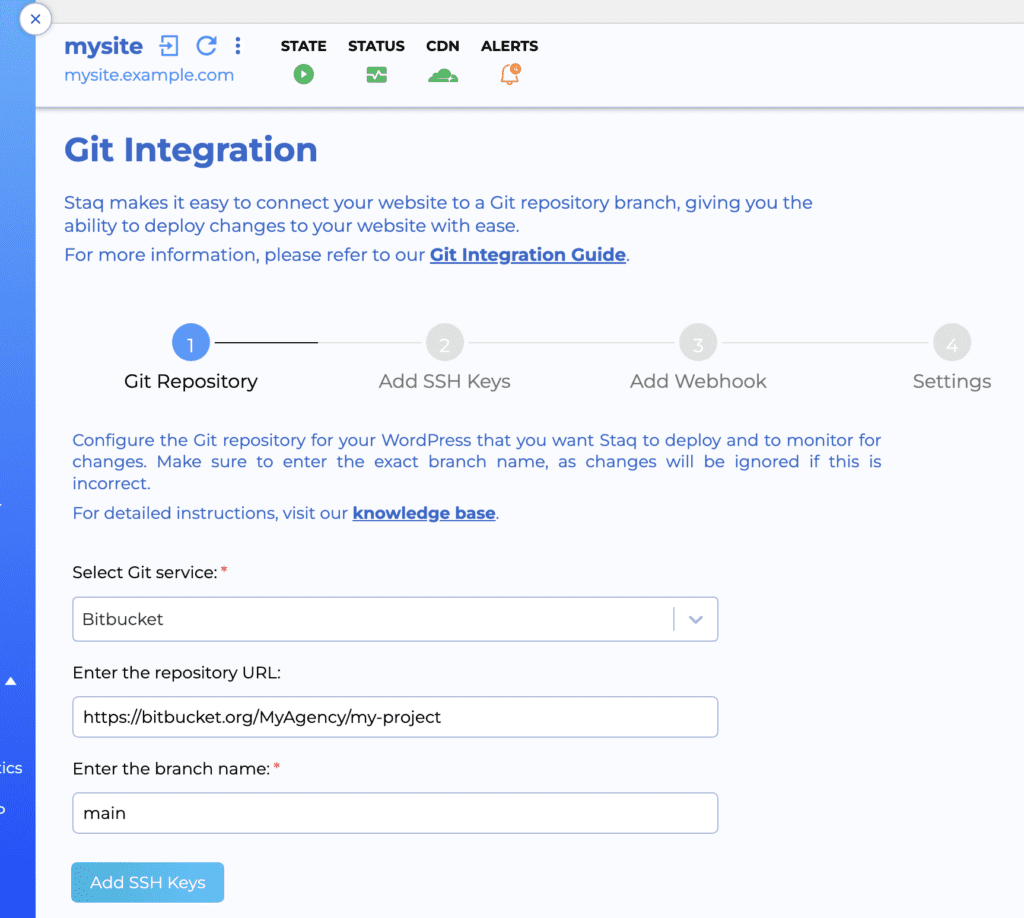Open the orange Alerts bell icon
The image size is (1024, 918).
click(x=510, y=74)
